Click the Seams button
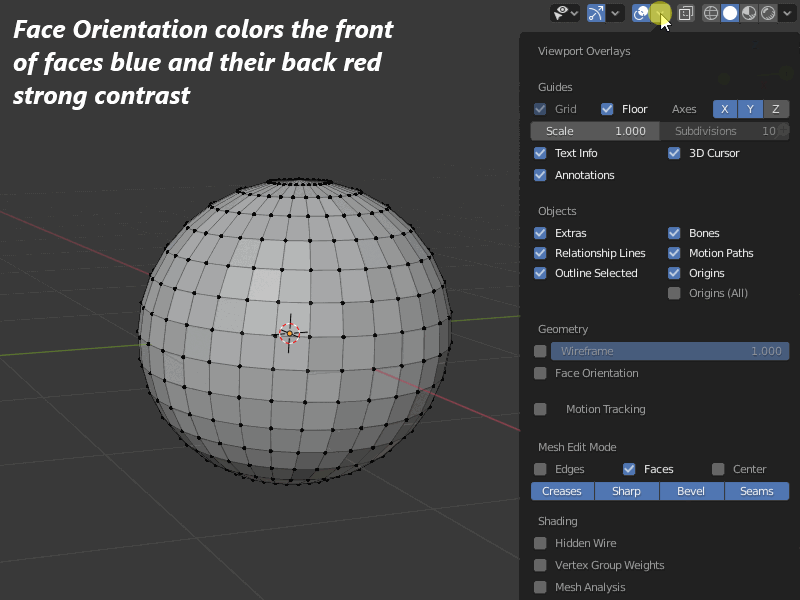Image resolution: width=800 pixels, height=600 pixels. coord(757,491)
